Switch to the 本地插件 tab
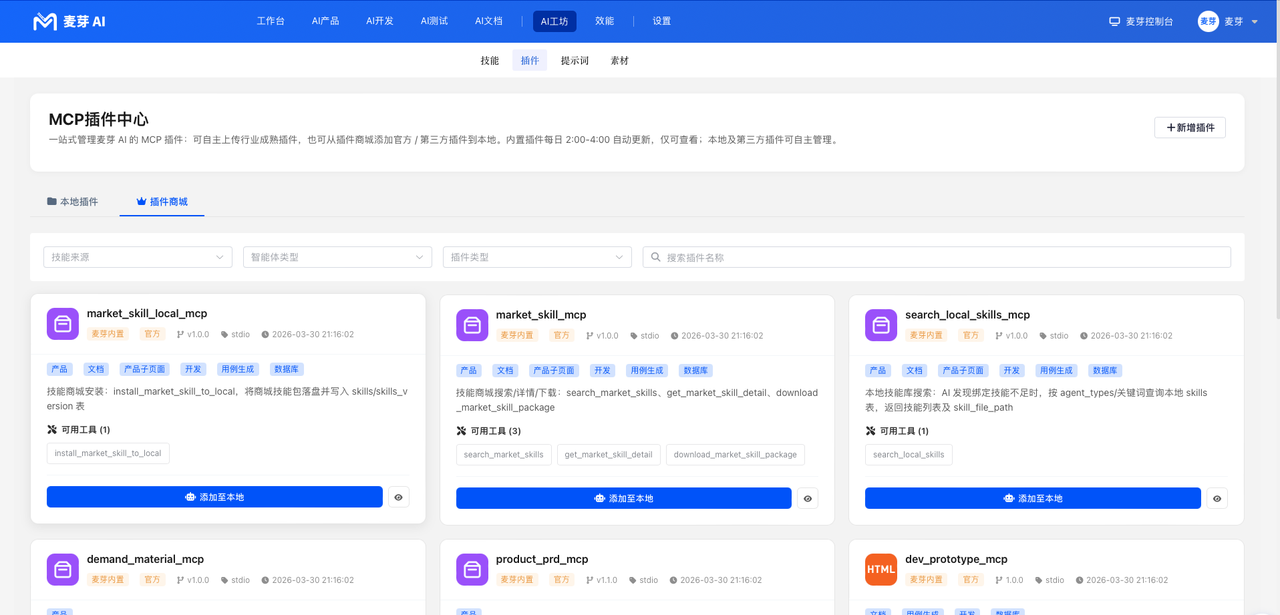 click(73, 201)
